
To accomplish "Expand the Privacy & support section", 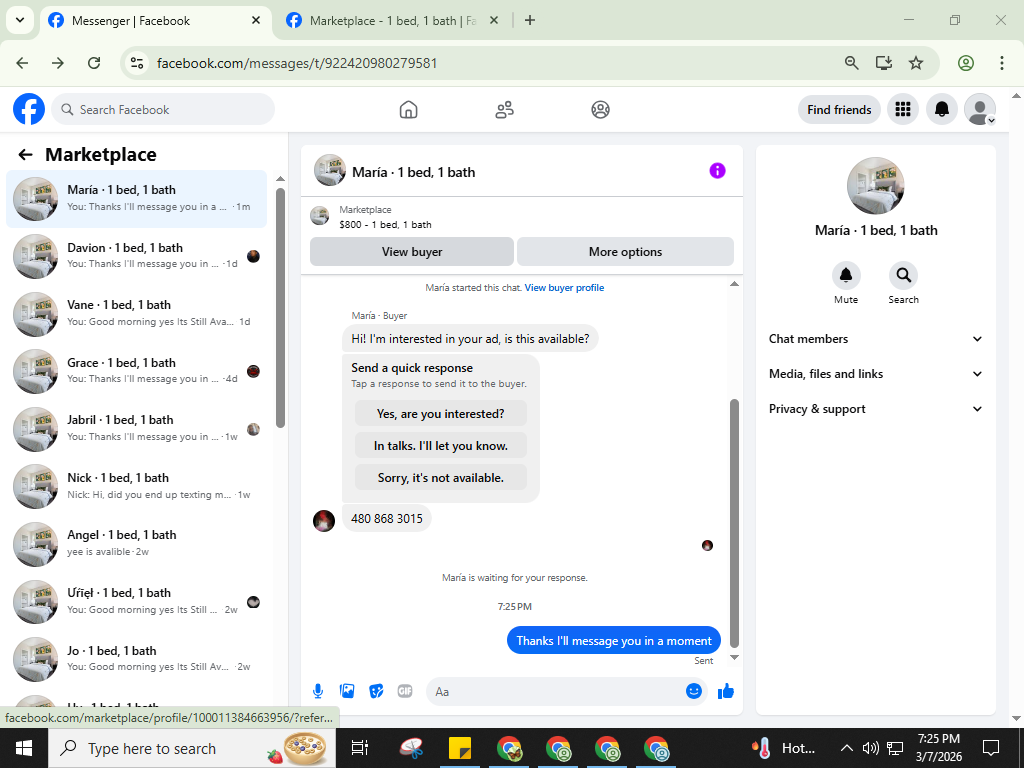I will (x=875, y=409).
